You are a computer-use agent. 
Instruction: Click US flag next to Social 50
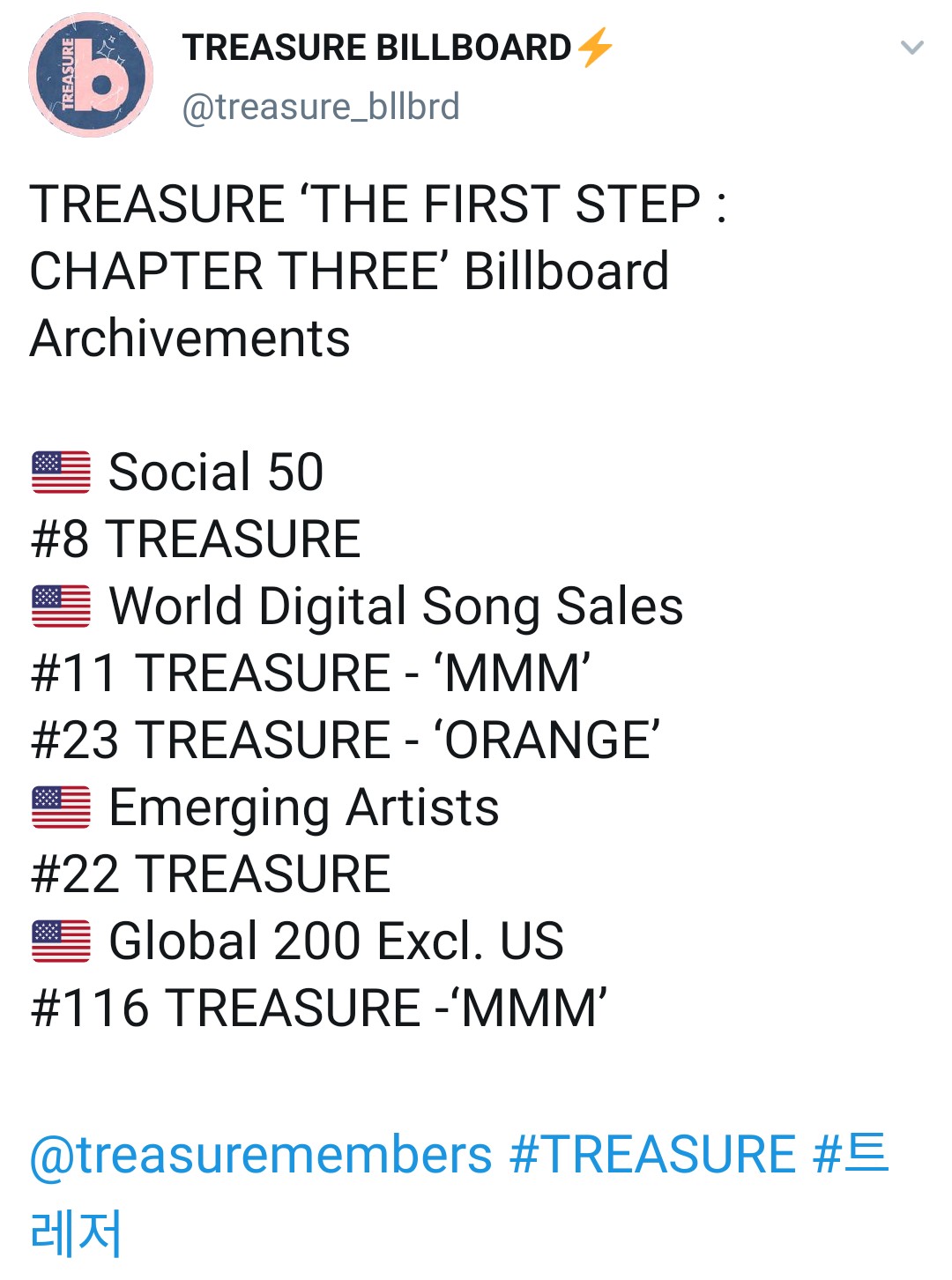click(x=61, y=472)
